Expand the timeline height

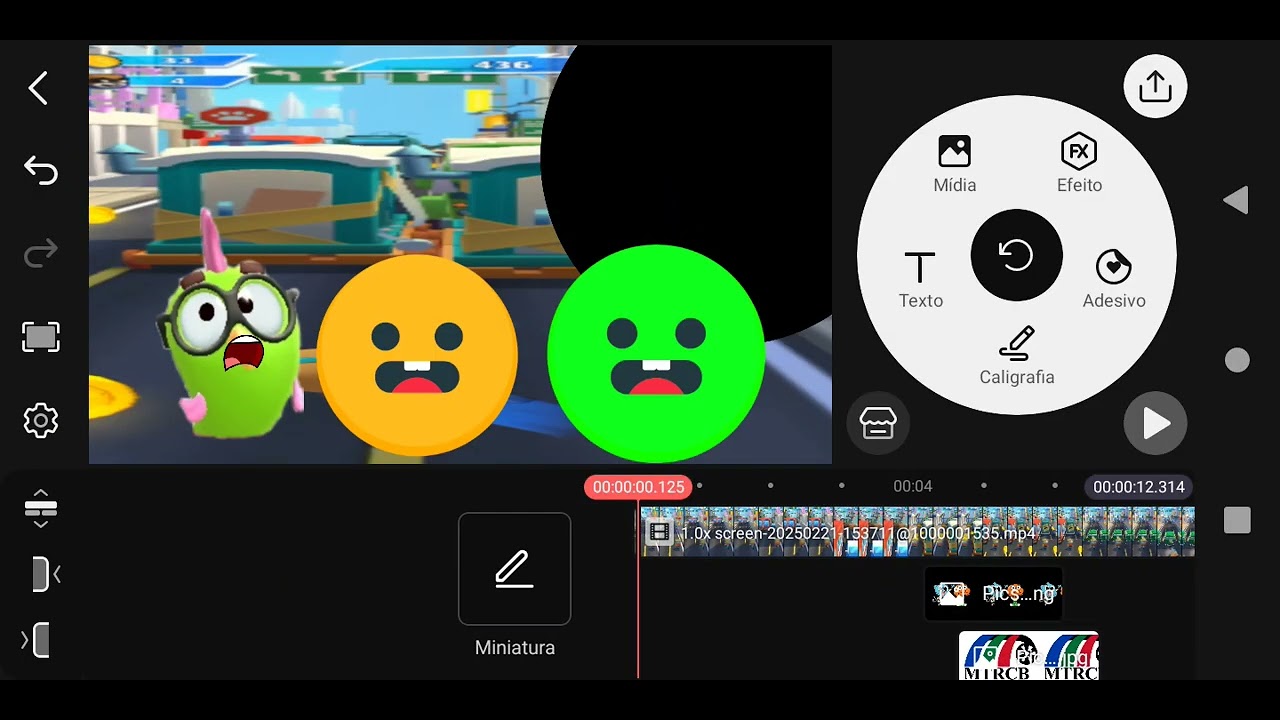[41, 508]
